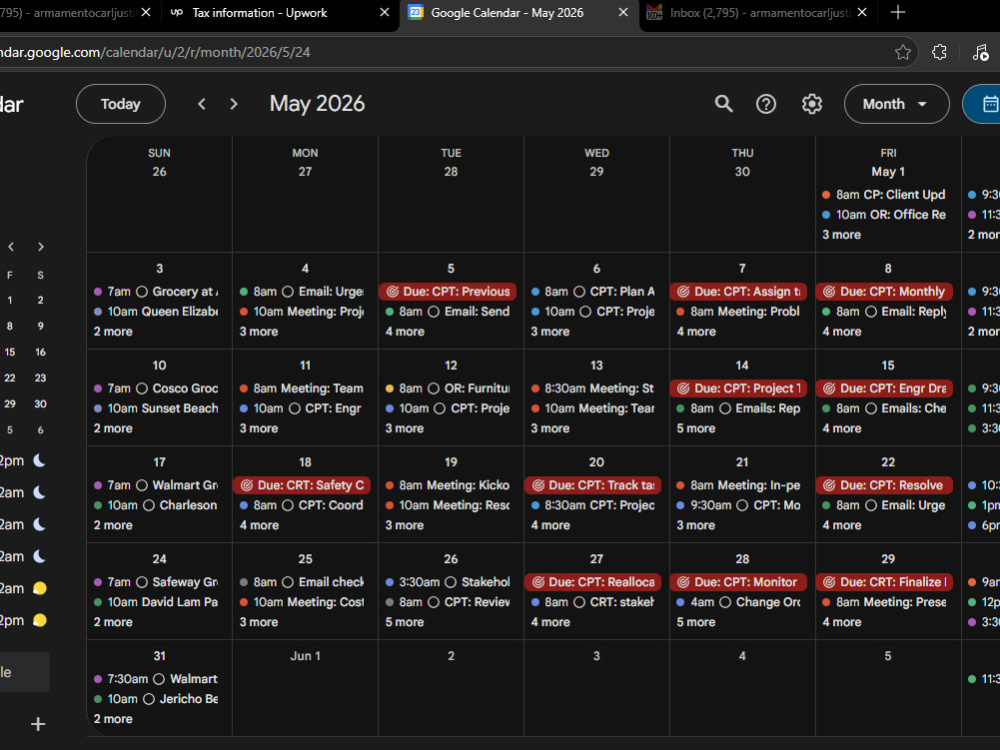
Task: Open Due: CPT: Track task on May 20
Action: coord(592,485)
